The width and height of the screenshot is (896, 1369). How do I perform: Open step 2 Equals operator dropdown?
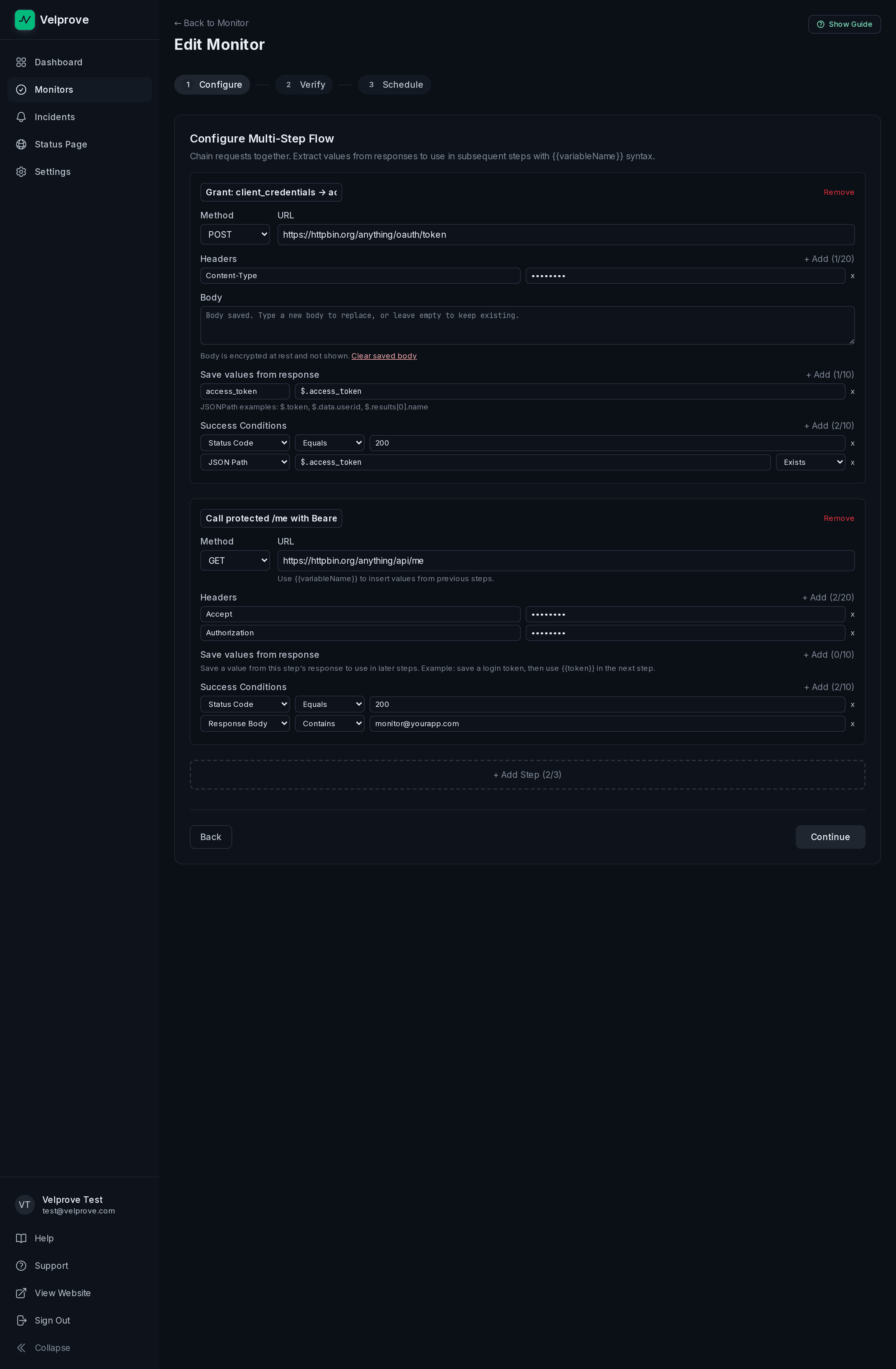(329, 705)
